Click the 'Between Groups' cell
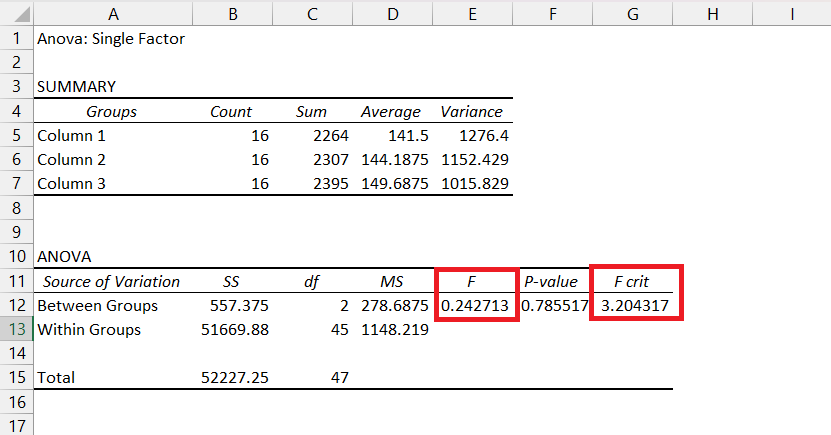 tap(98, 306)
